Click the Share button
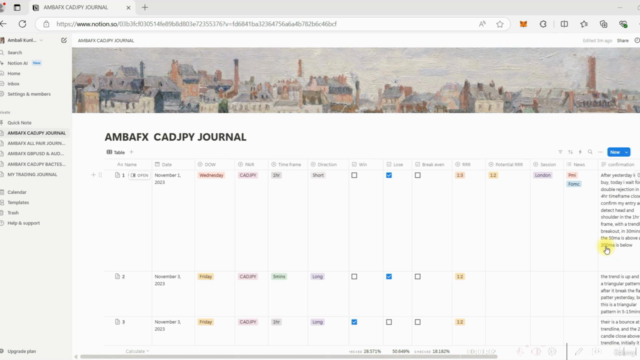The width and height of the screenshot is (640, 360). [x=622, y=40]
